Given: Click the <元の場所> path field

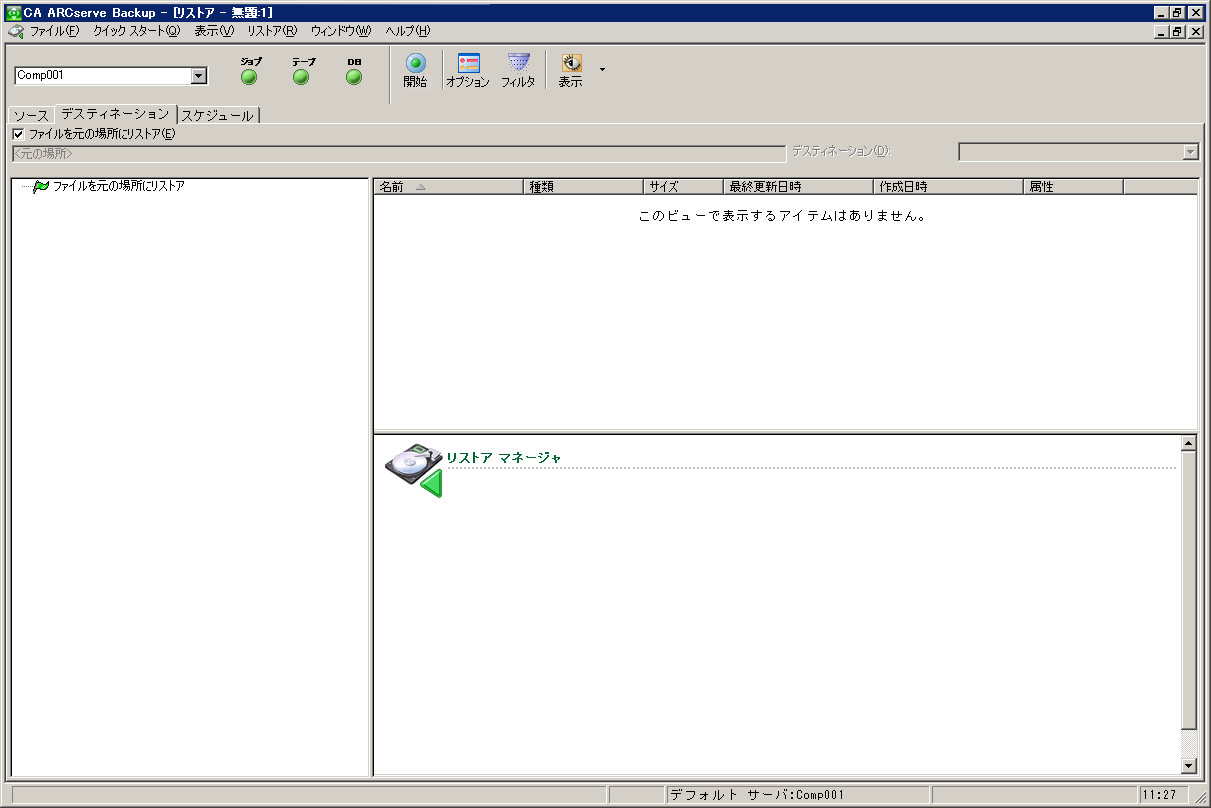Looking at the screenshot, I should [398, 154].
